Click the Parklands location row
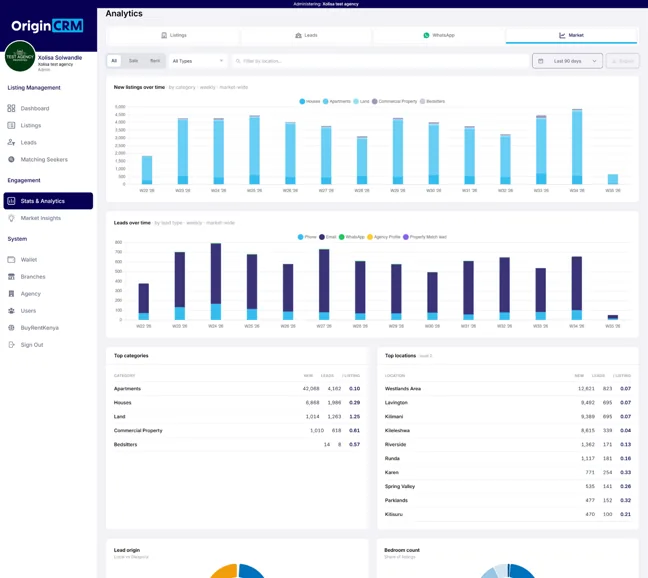This screenshot has width=648, height=578. 508,500
